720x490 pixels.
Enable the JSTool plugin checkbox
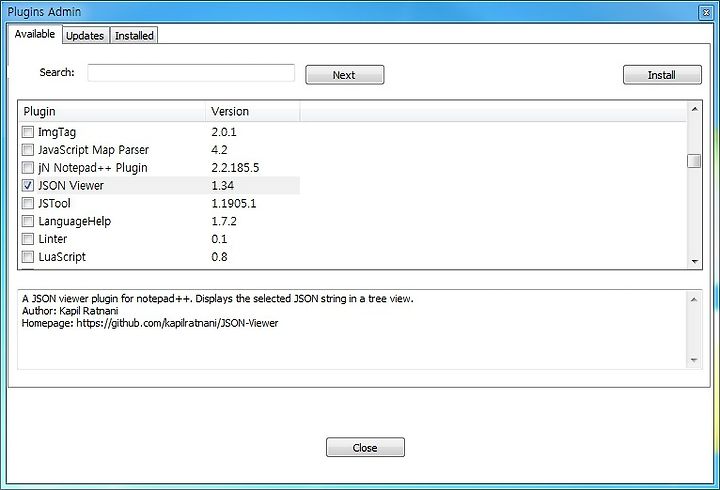tap(28, 203)
